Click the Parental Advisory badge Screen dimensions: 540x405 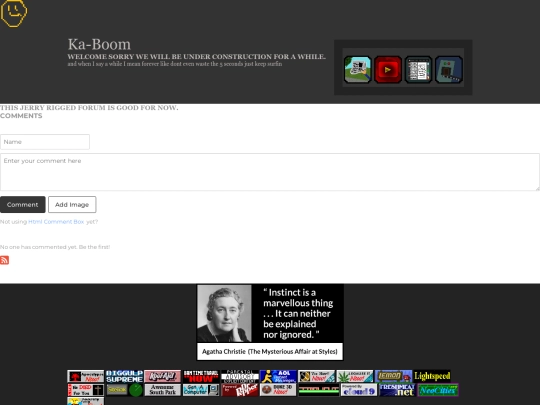pos(240,376)
